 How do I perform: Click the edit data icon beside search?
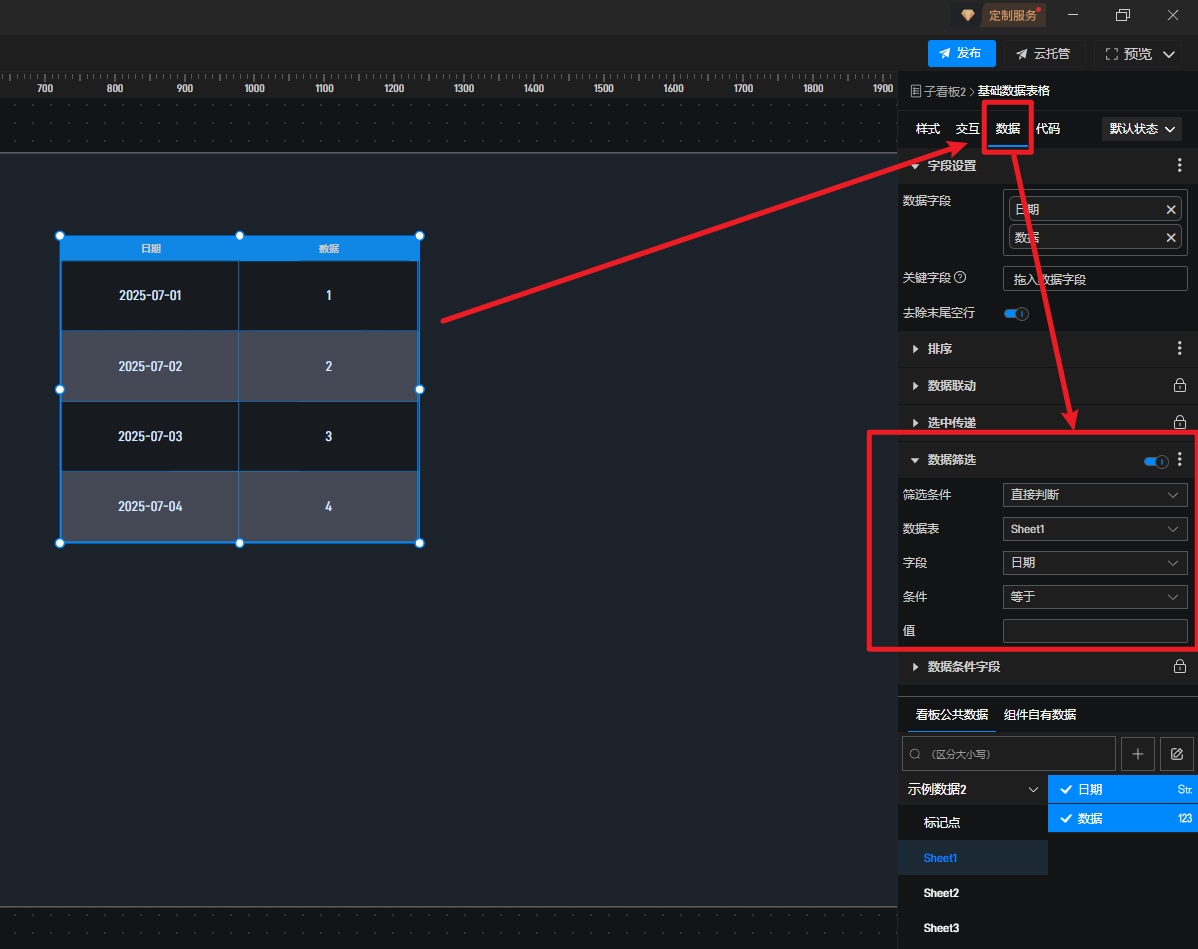1177,754
